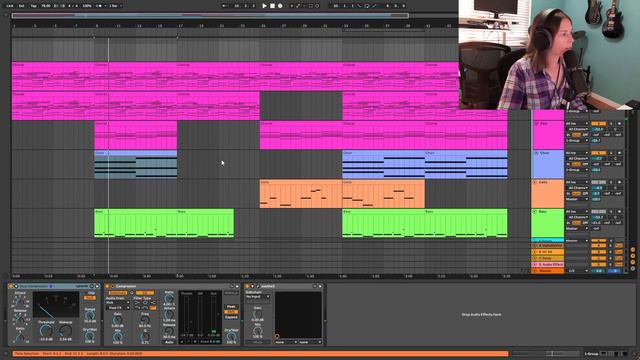Click Glue Compressor hot-swap preset icon
The width and height of the screenshot is (640, 360).
[92, 287]
